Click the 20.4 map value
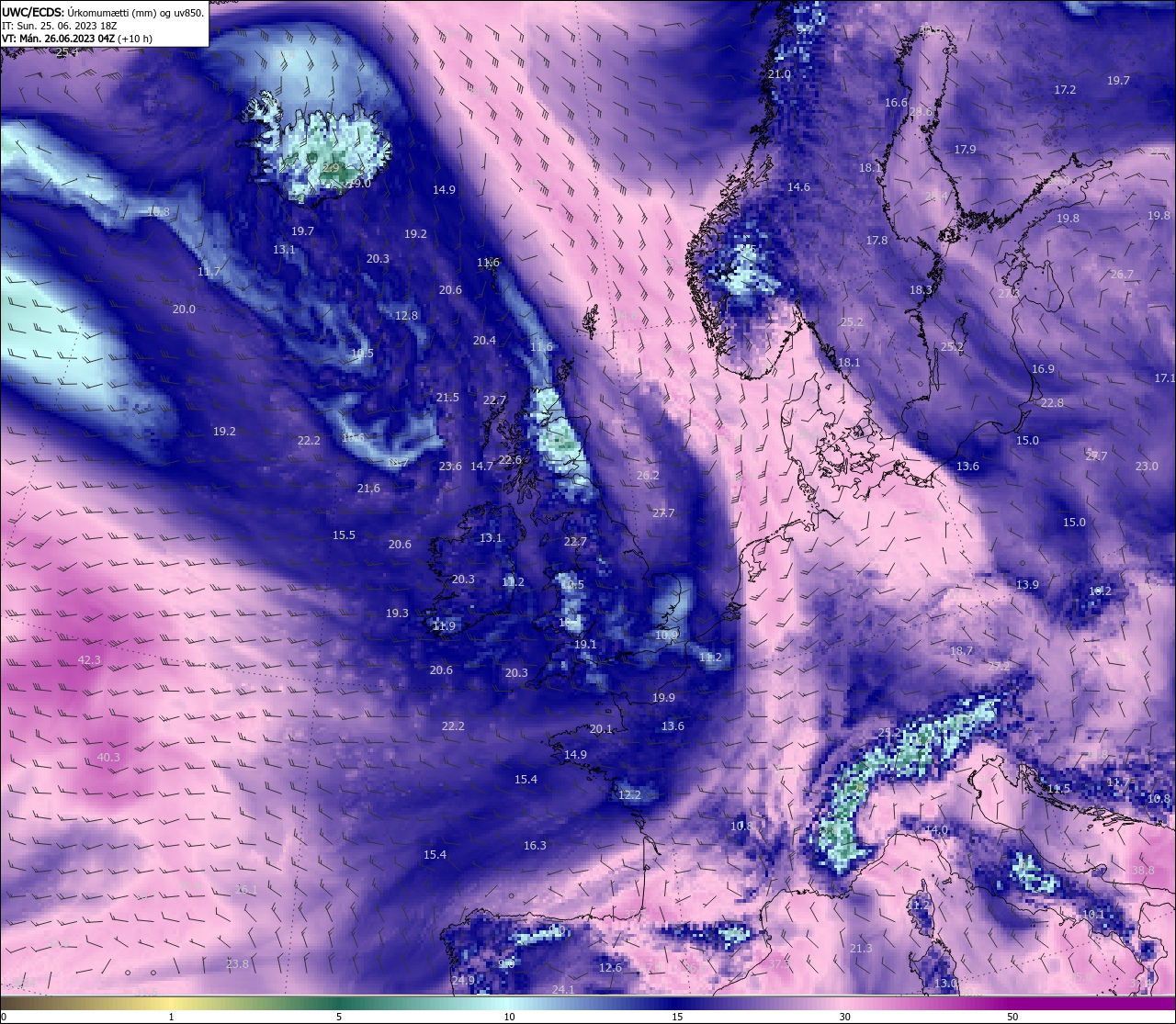Viewport: 1176px width, 1024px height. tap(484, 340)
